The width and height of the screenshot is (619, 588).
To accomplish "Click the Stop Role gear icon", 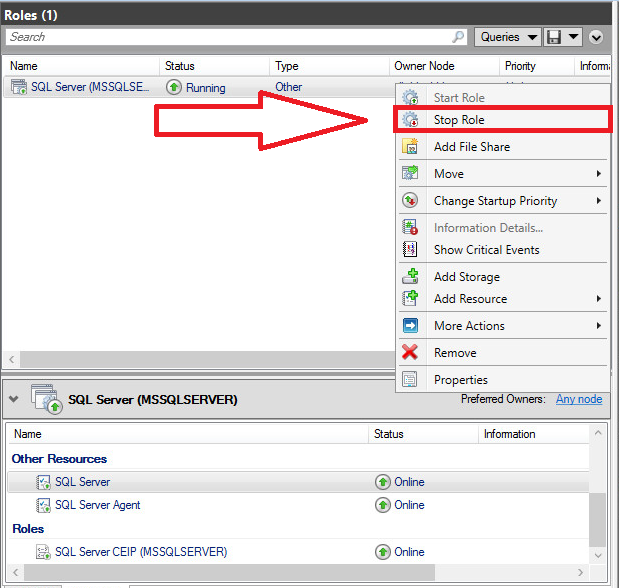I will tap(410, 120).
